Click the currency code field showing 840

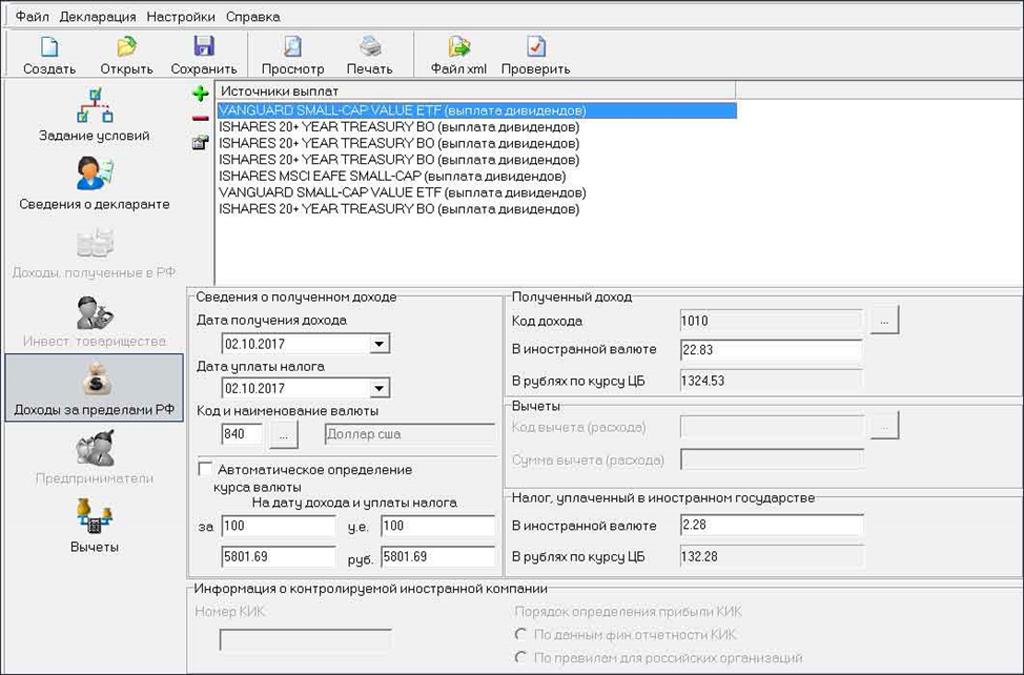pos(242,434)
